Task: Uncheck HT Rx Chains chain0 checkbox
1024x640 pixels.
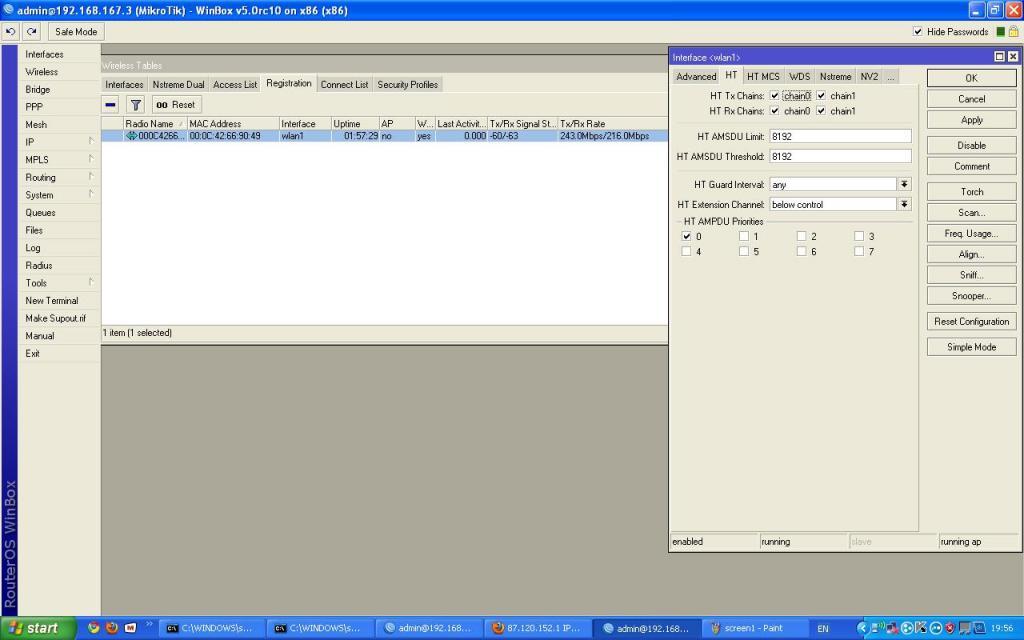Action: [775, 111]
